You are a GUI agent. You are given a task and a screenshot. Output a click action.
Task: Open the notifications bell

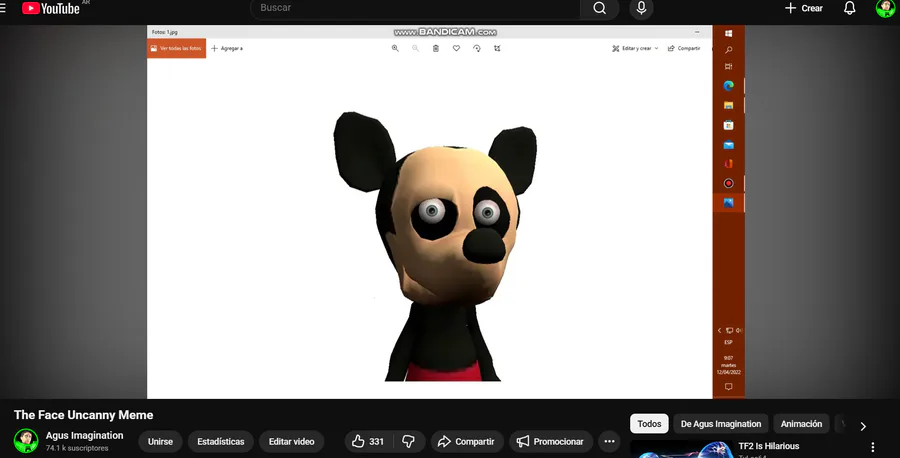coord(849,8)
